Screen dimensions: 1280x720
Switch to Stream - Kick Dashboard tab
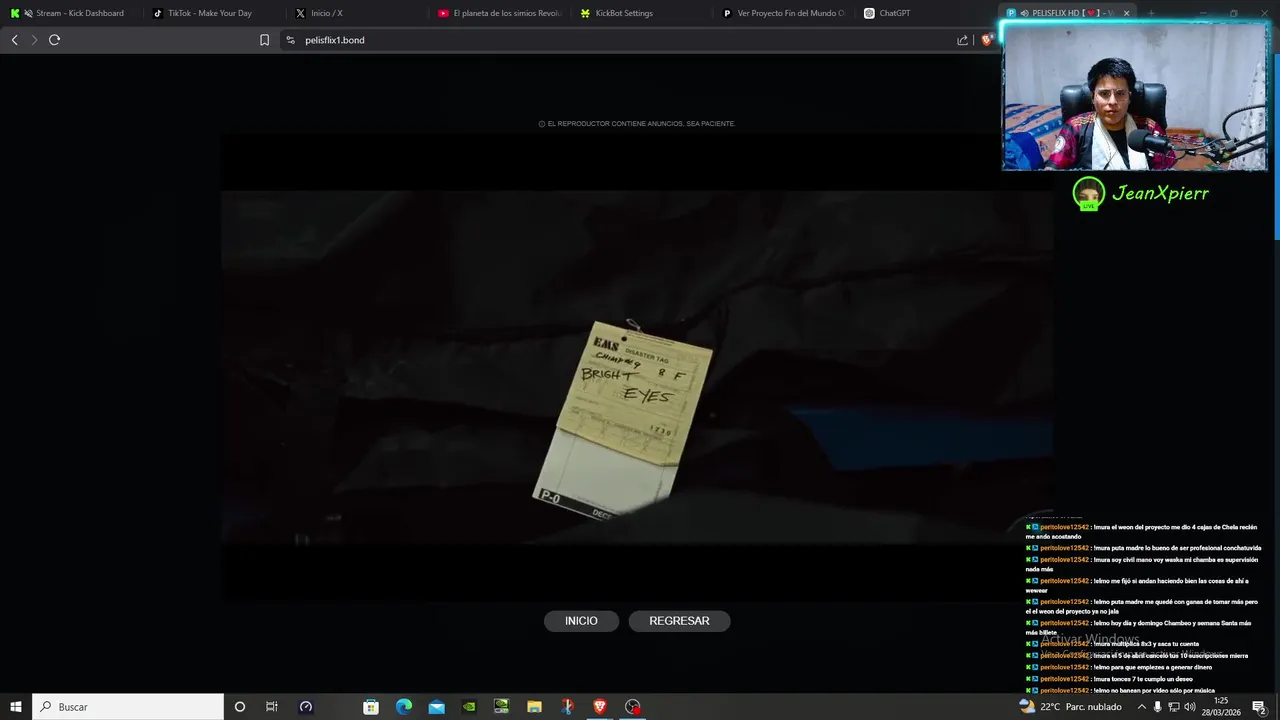73,13
